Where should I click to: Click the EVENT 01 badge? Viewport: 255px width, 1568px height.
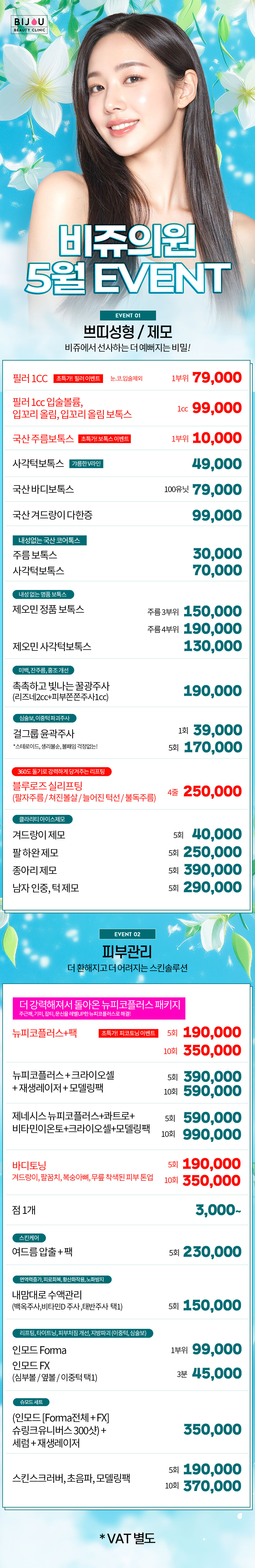(x=128, y=315)
